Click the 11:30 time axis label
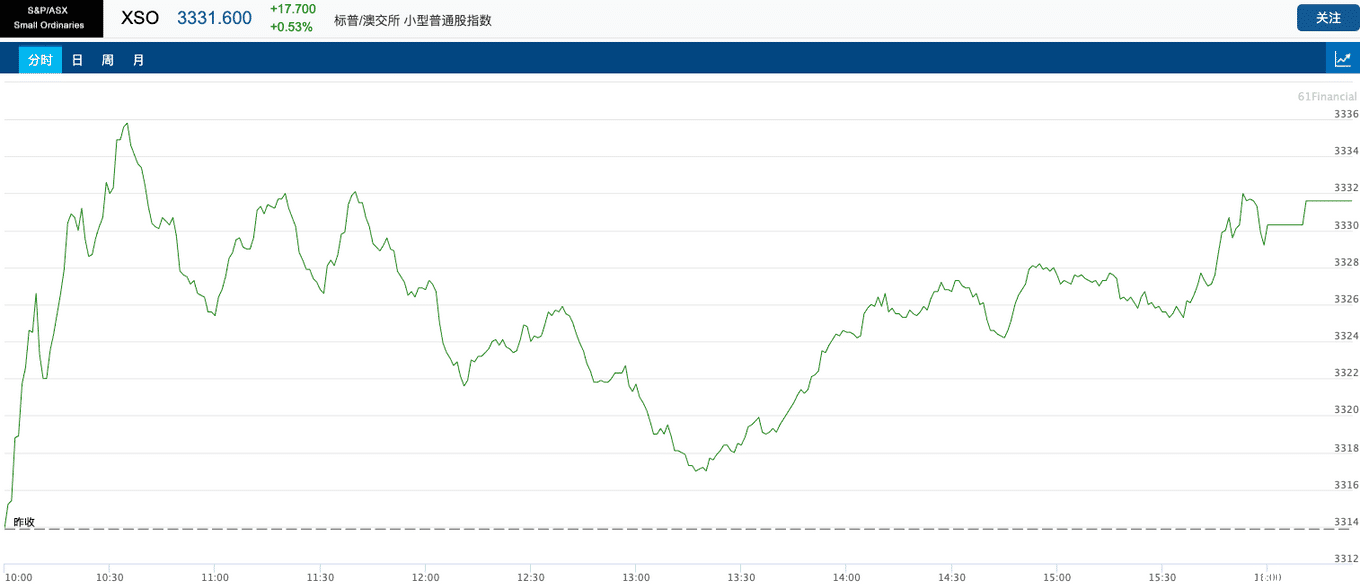Screen dimensions: 1360x587 click(x=320, y=577)
